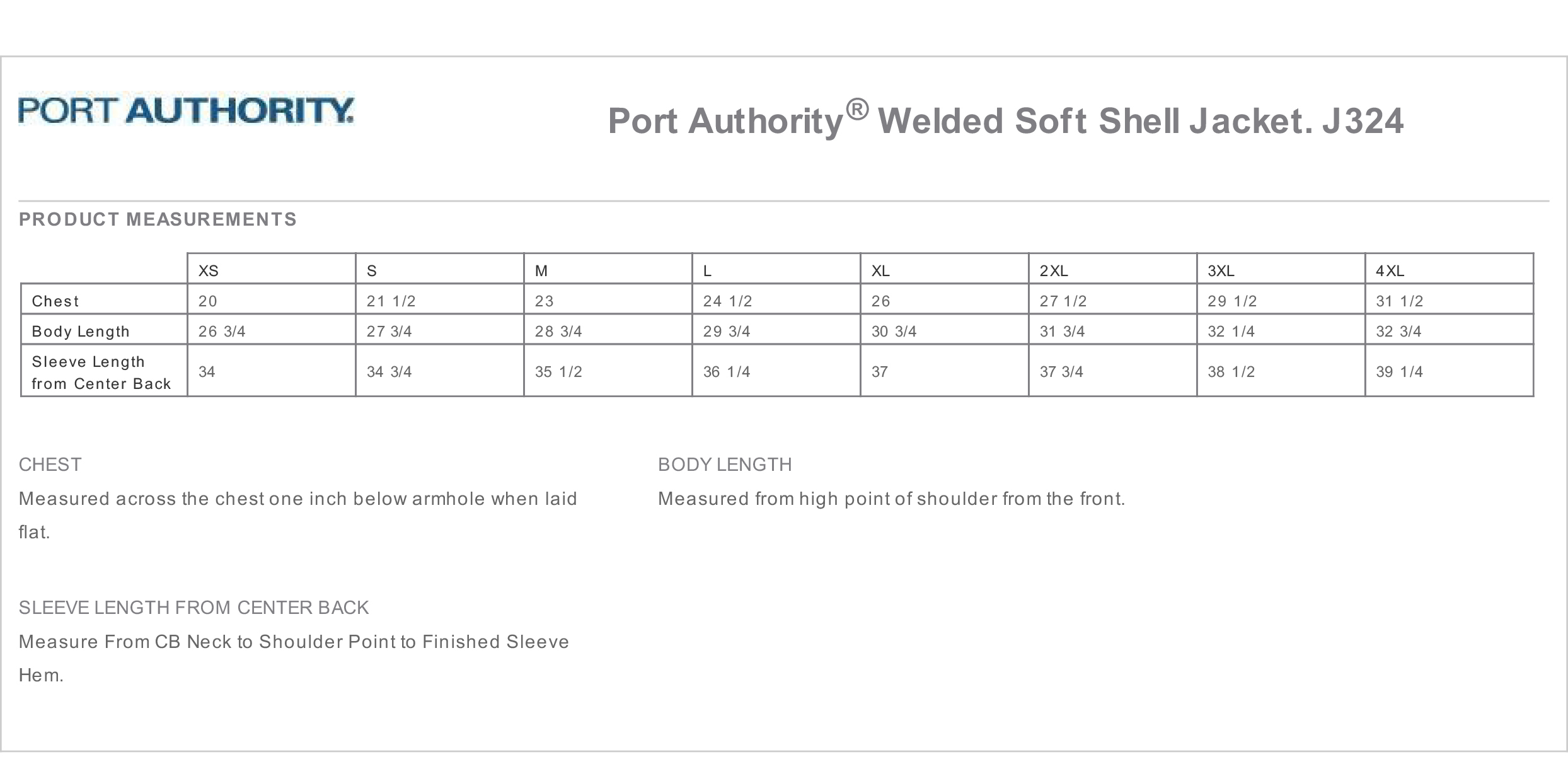Screen dimensions: 1568x769
Task: Click the Port Authority logo
Action: 186,110
